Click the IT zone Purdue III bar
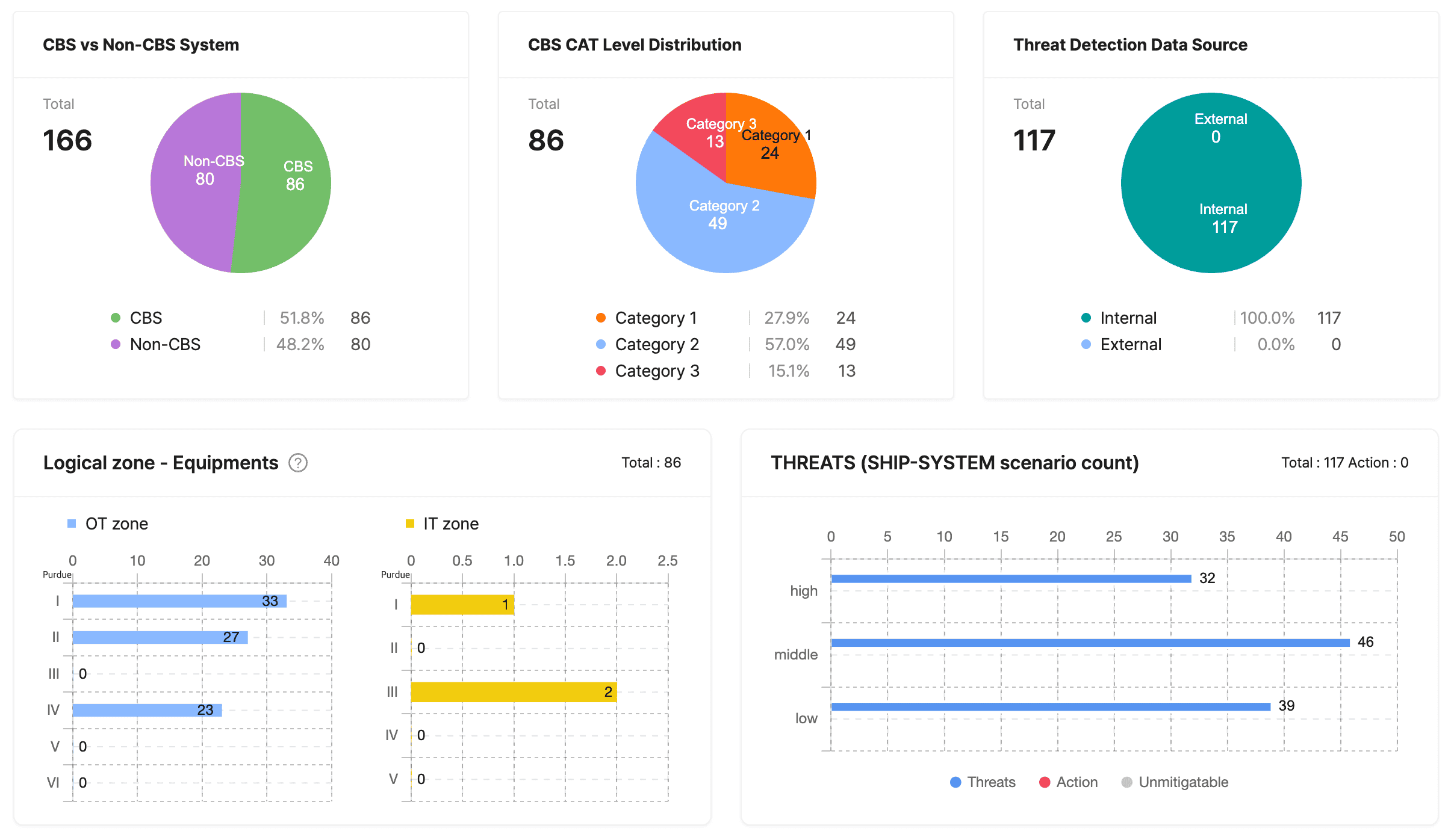The image size is (1451, 840). pyautogui.click(x=513, y=692)
